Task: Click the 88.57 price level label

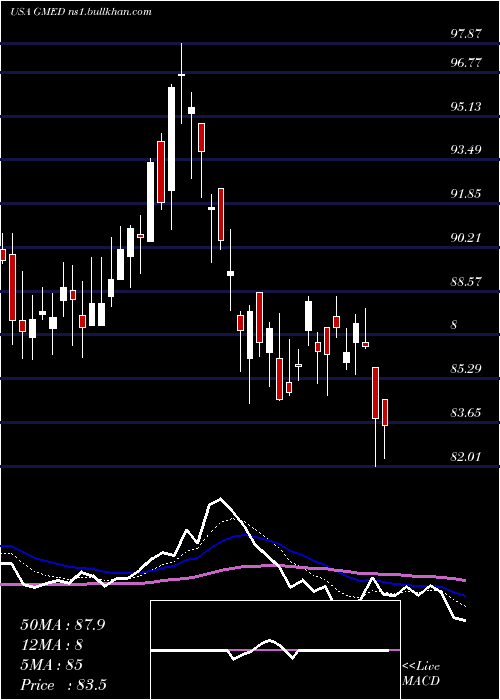Action: click(466, 282)
